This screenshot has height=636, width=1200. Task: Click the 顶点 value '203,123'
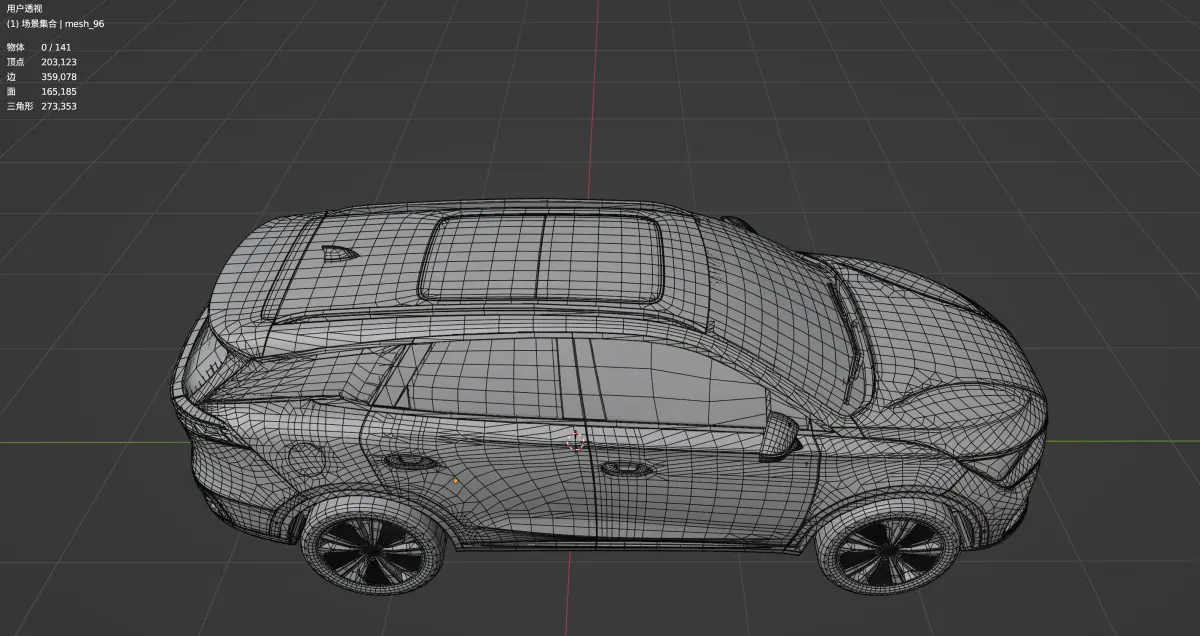59,62
